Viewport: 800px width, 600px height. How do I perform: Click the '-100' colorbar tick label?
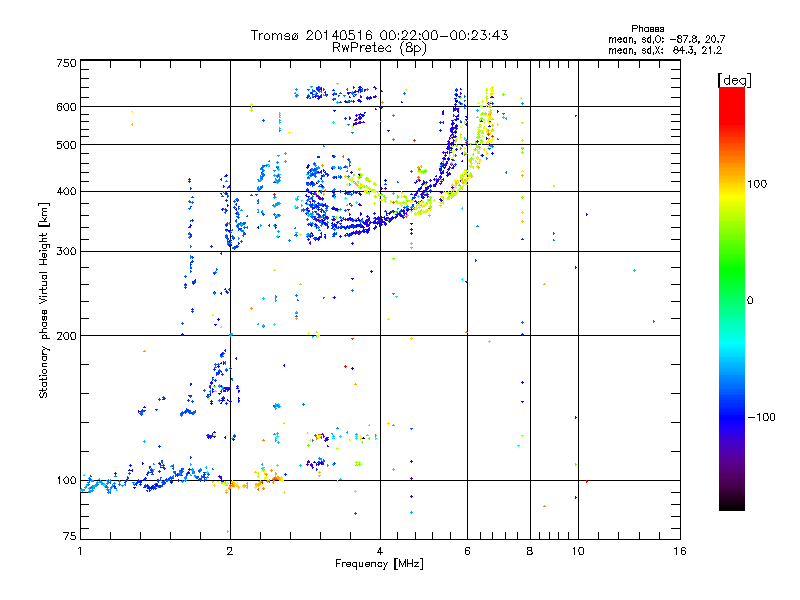[x=761, y=417]
